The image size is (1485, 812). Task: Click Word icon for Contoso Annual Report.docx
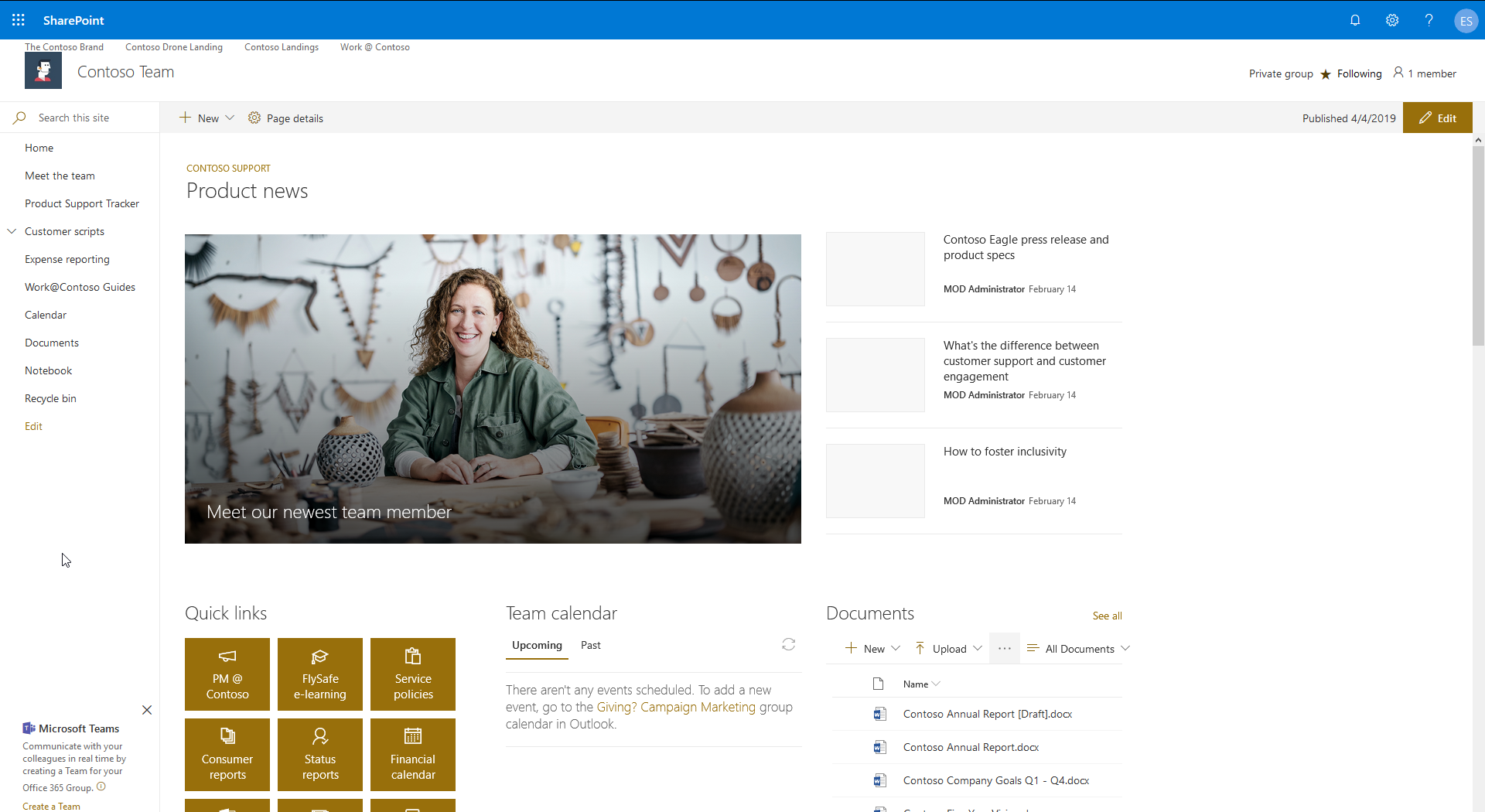879,747
